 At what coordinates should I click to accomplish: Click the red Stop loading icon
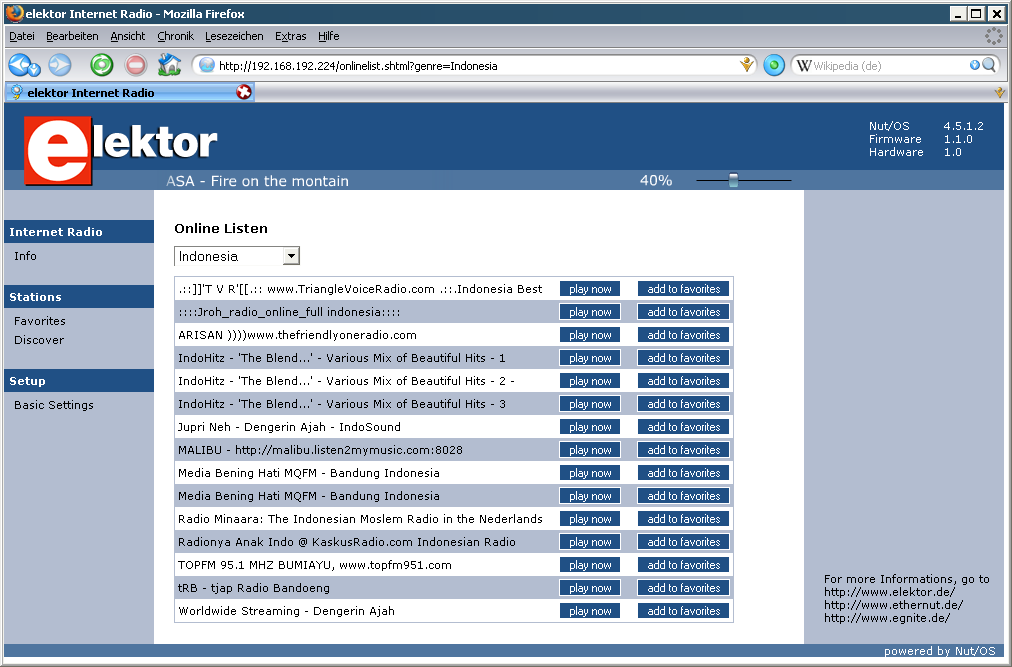136,65
